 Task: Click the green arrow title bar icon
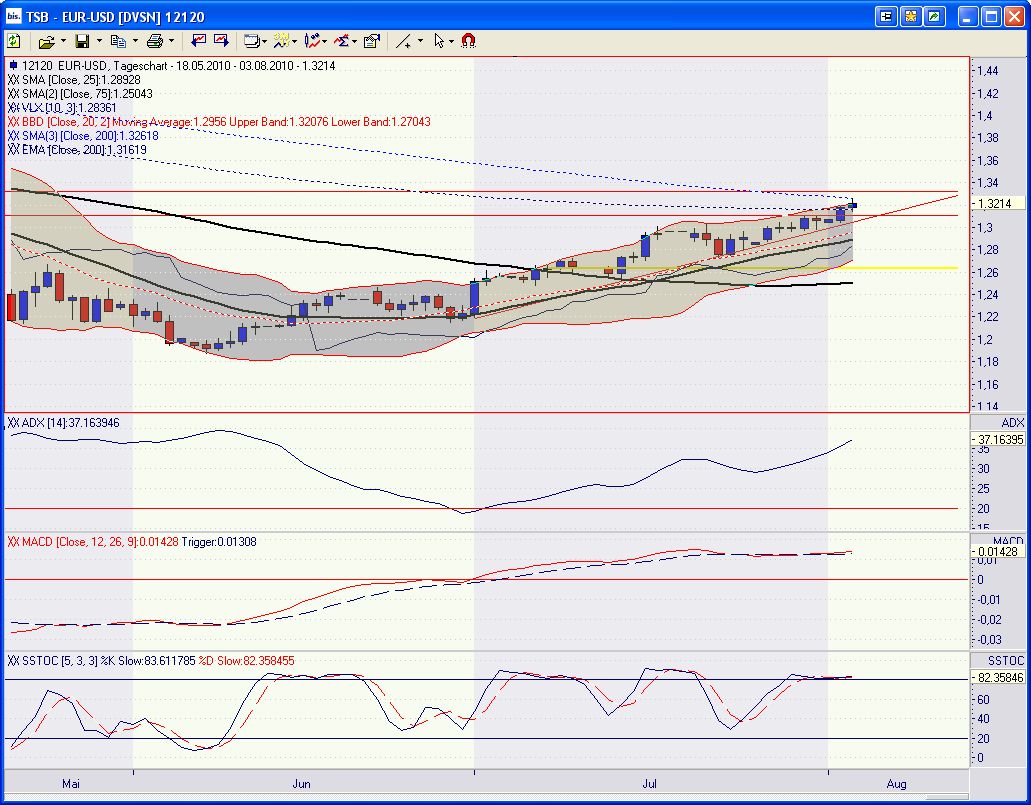934,16
